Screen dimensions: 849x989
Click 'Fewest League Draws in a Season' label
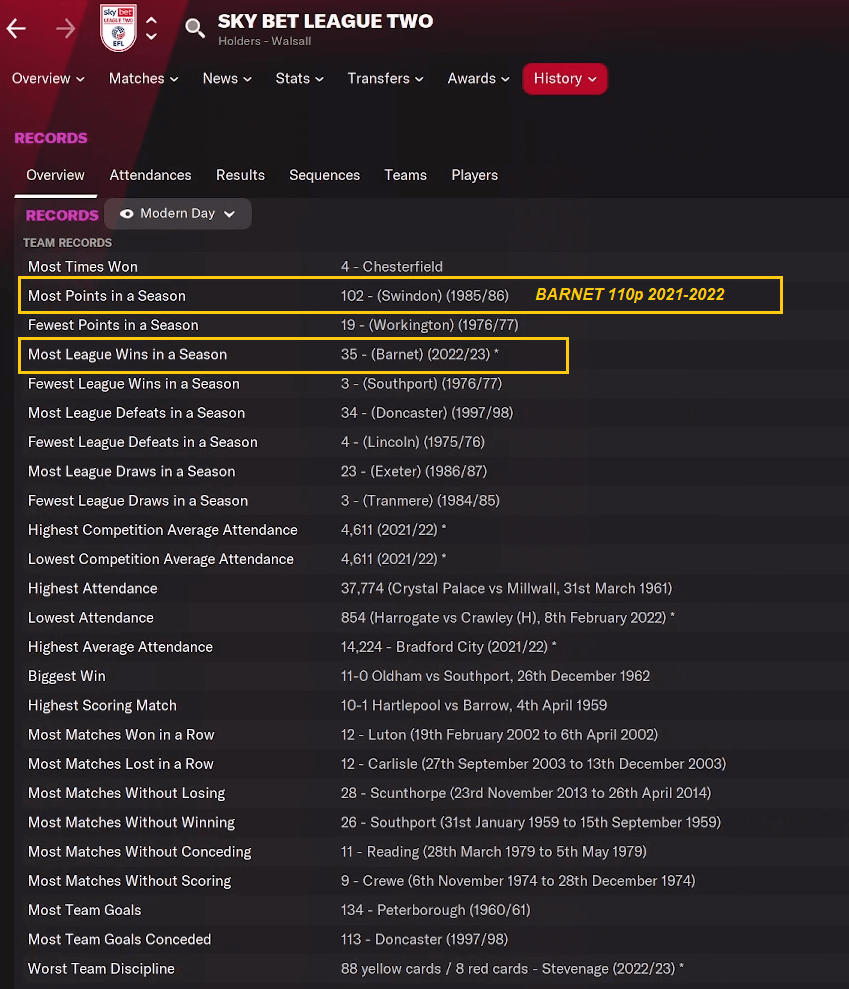138,501
